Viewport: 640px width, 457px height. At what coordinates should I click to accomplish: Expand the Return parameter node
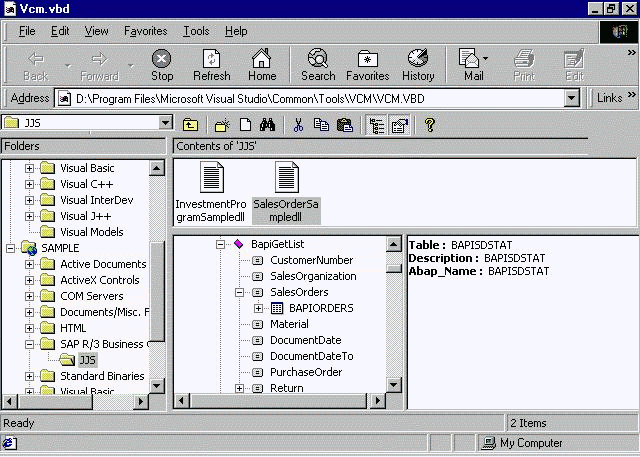point(240,388)
